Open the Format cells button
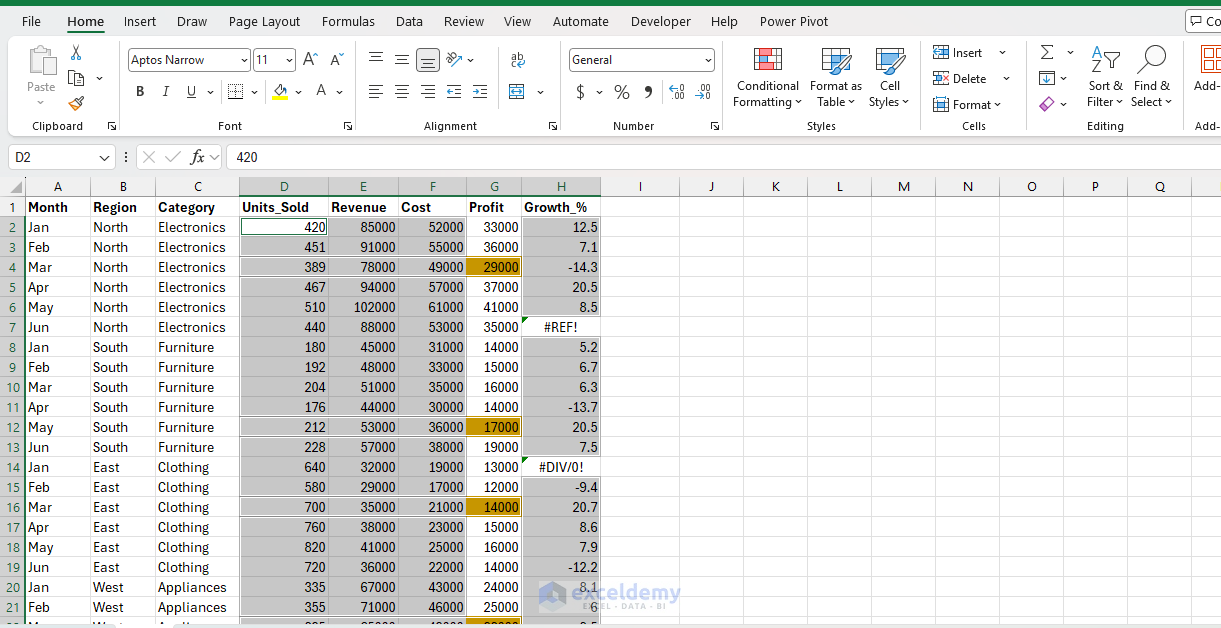The image size is (1221, 628). click(x=967, y=104)
